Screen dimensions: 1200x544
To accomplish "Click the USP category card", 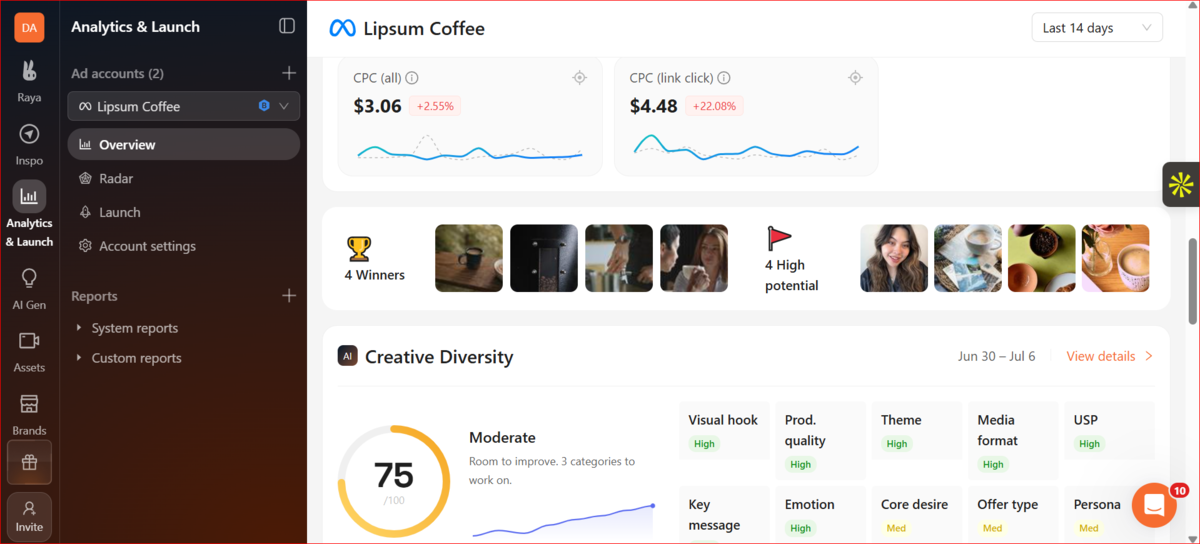I will (1109, 431).
